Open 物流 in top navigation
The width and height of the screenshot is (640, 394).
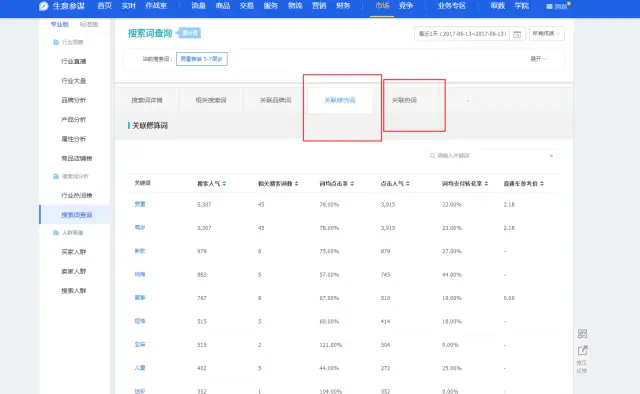[295, 6]
